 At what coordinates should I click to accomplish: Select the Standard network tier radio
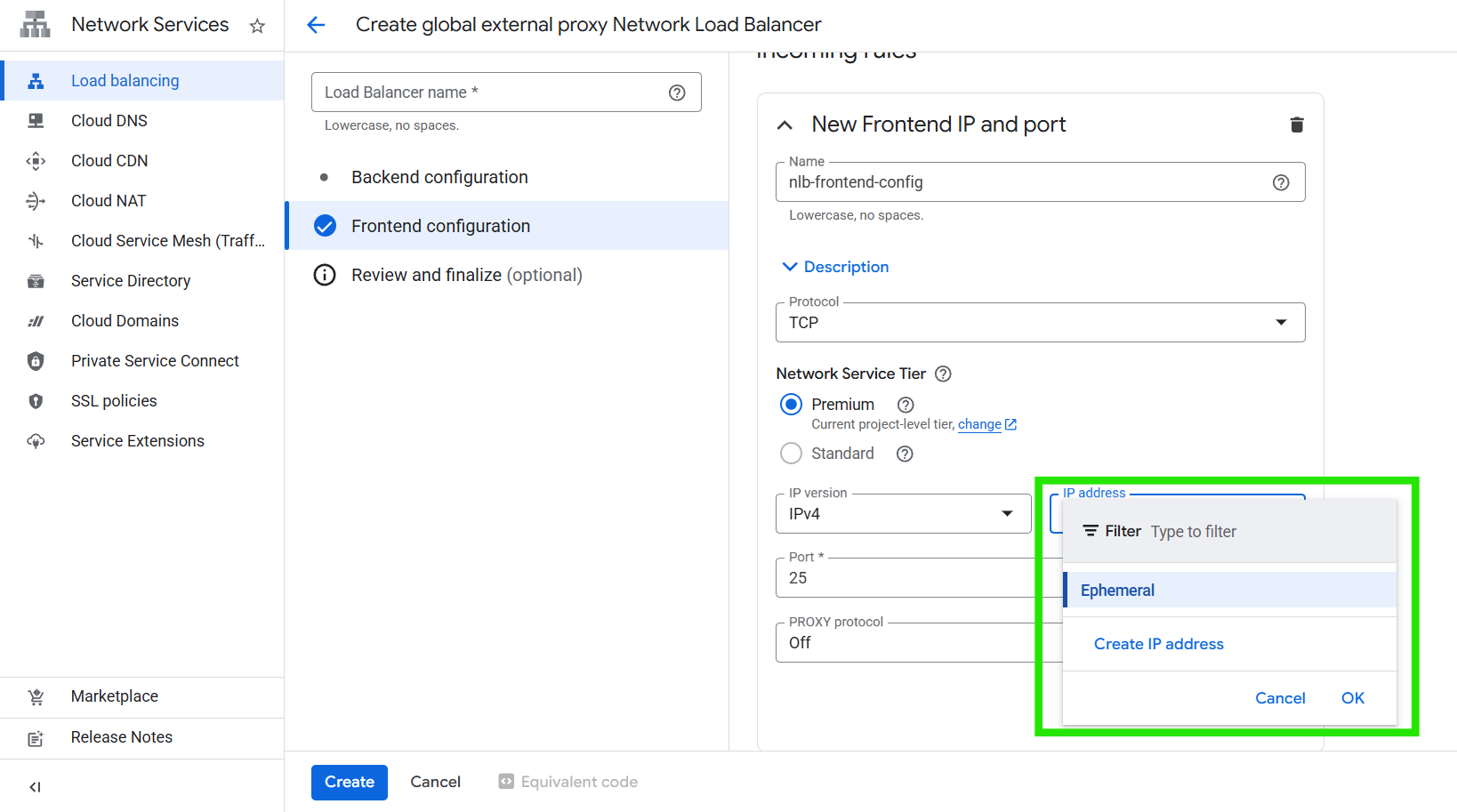[x=791, y=454]
